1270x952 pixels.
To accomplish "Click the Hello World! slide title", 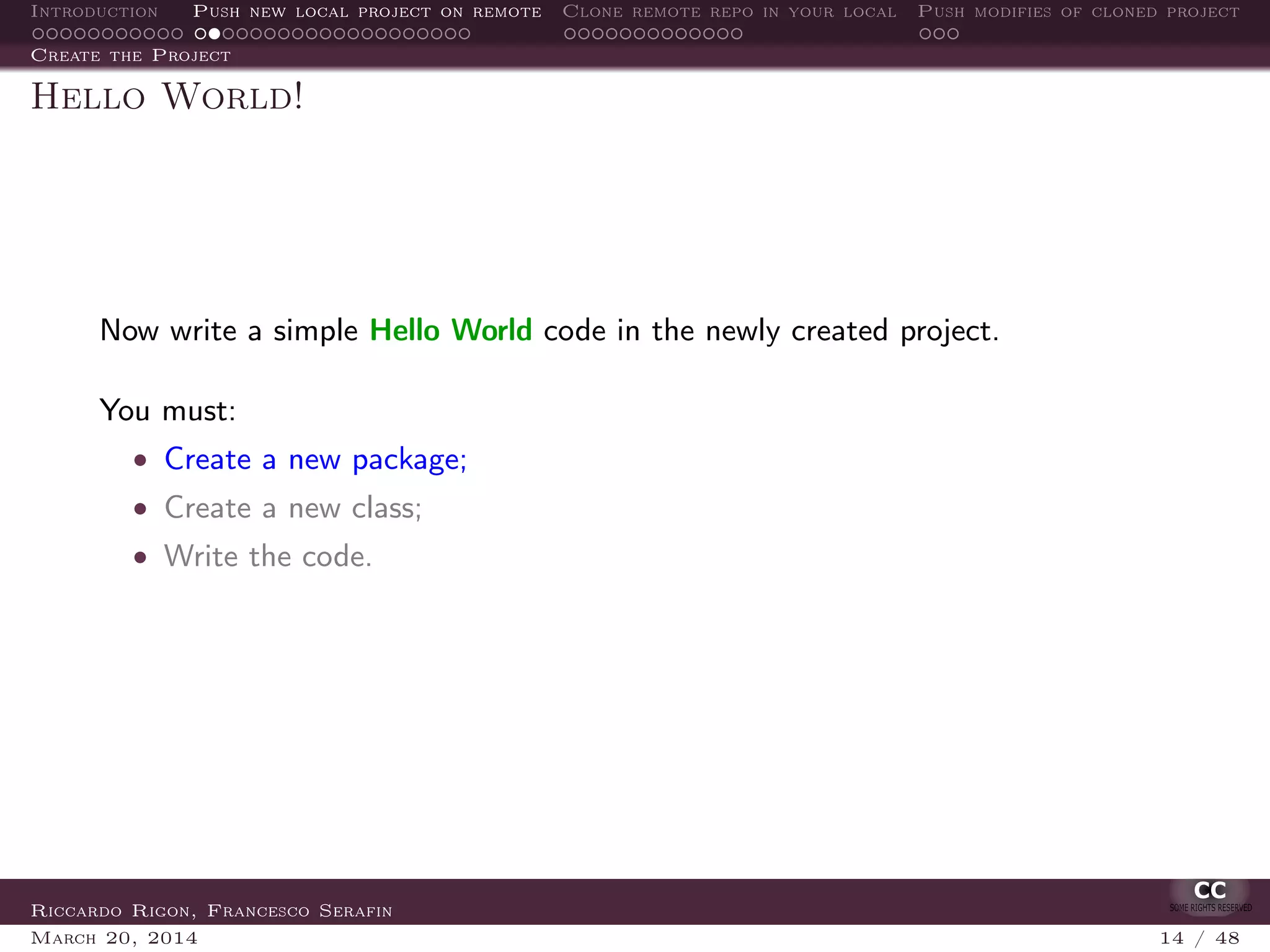I will click(167, 97).
